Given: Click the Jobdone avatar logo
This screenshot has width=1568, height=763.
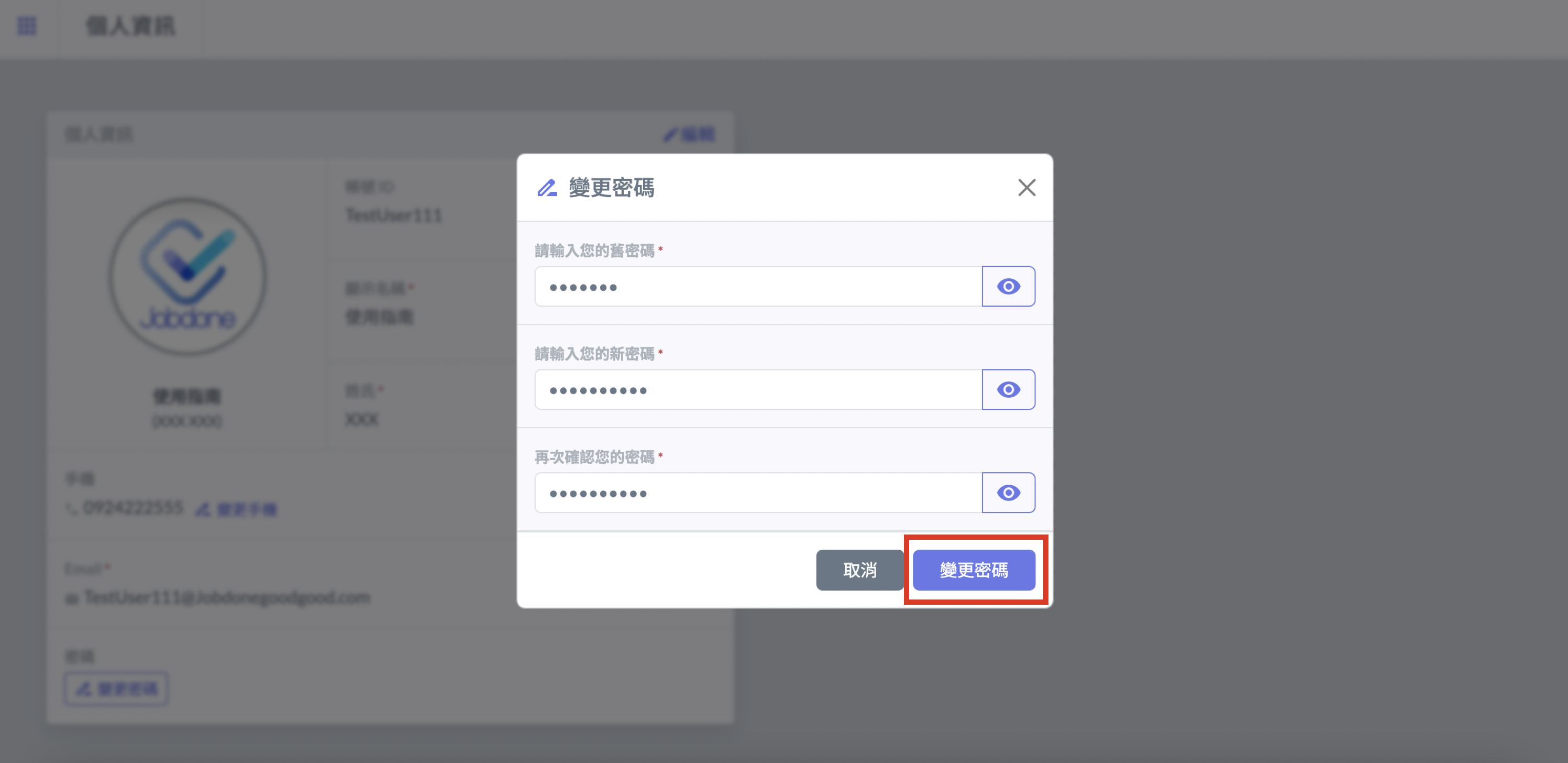Looking at the screenshot, I should pos(187,277).
